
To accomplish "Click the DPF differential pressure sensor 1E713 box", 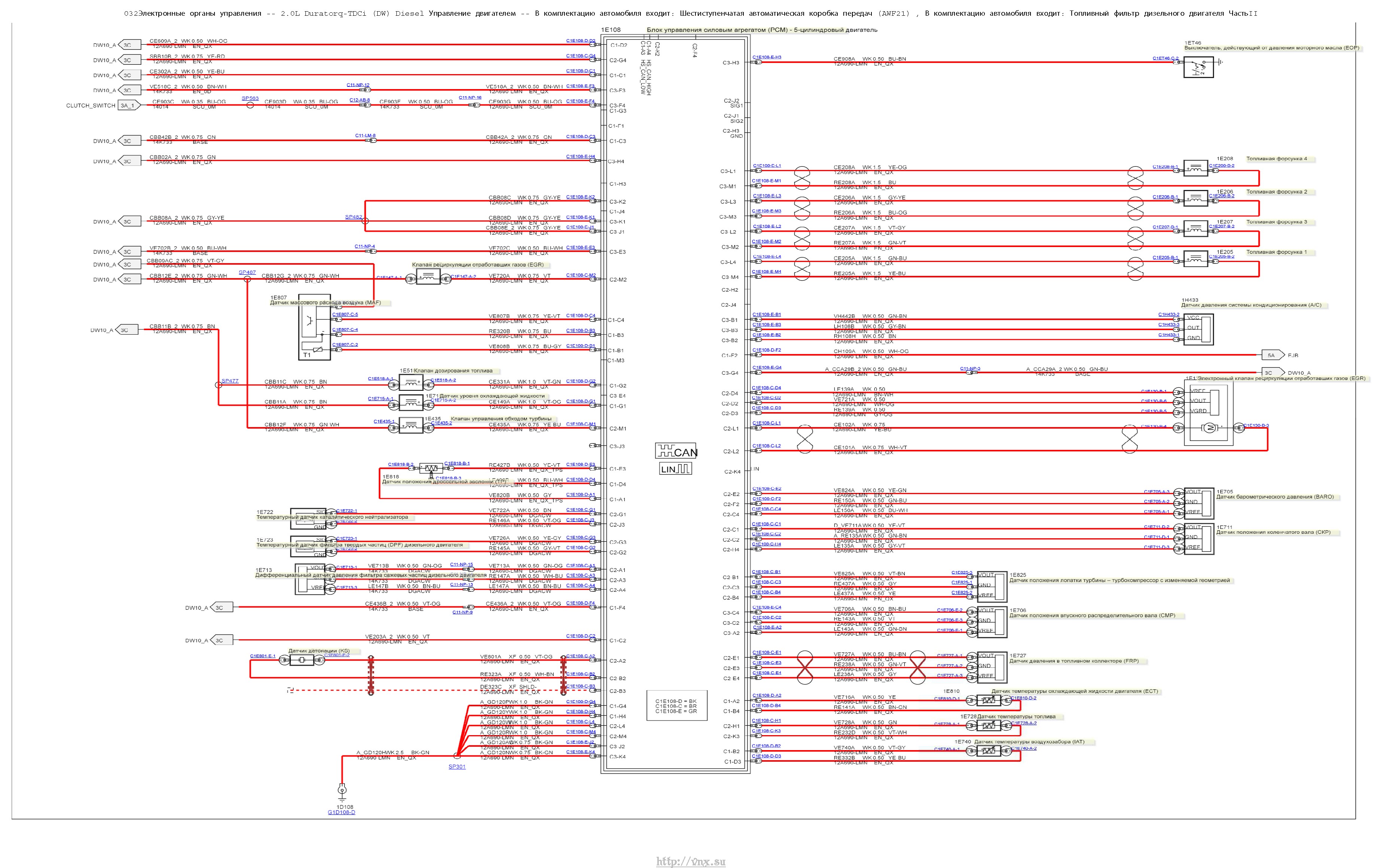I will (310, 579).
